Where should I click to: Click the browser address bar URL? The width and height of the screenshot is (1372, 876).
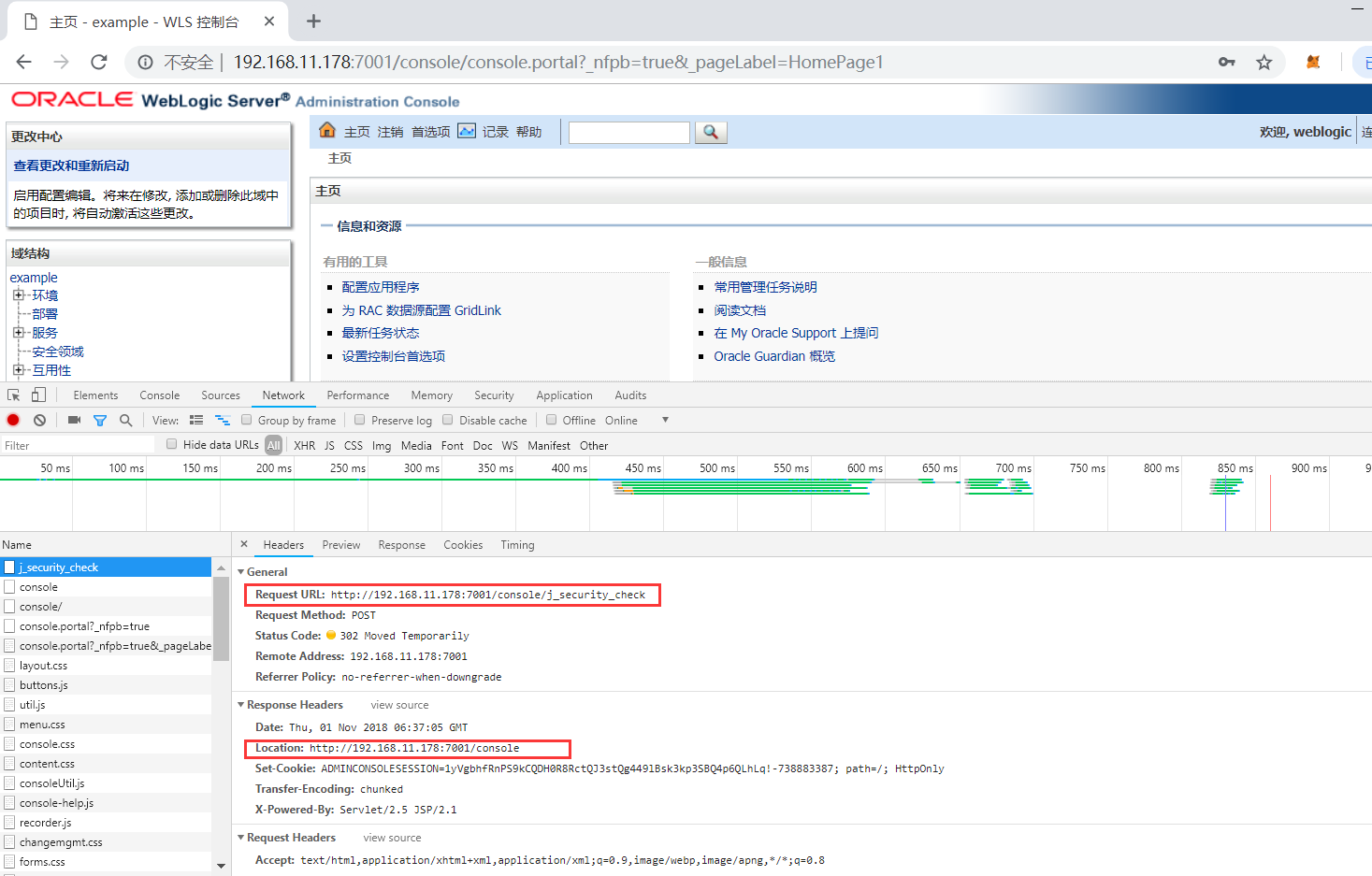tap(558, 62)
